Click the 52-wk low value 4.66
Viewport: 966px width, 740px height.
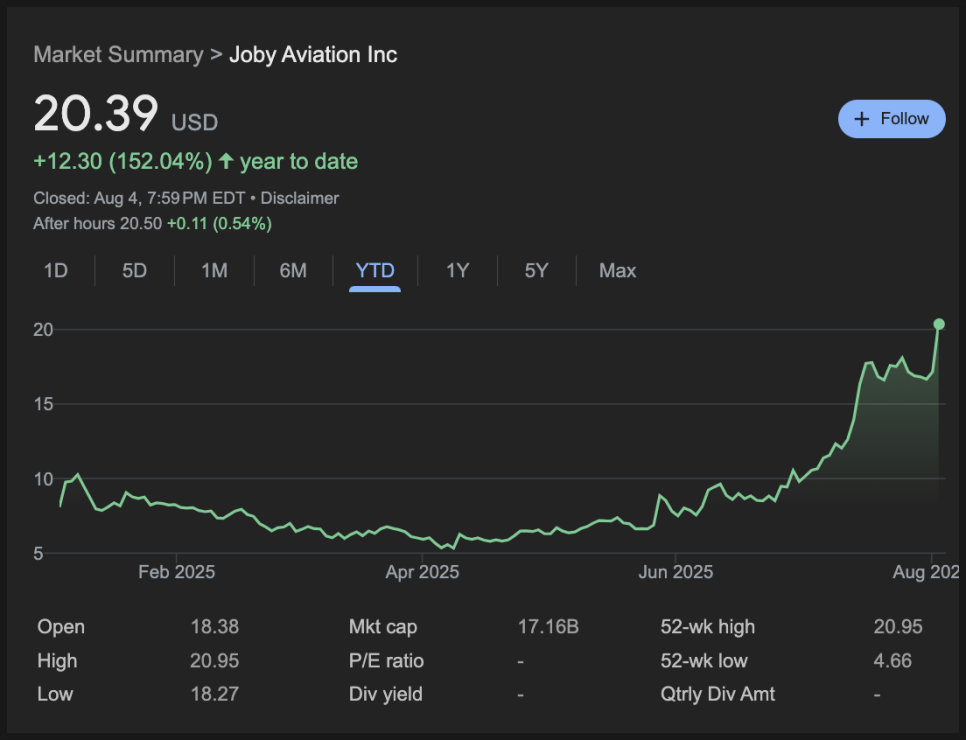click(x=893, y=661)
